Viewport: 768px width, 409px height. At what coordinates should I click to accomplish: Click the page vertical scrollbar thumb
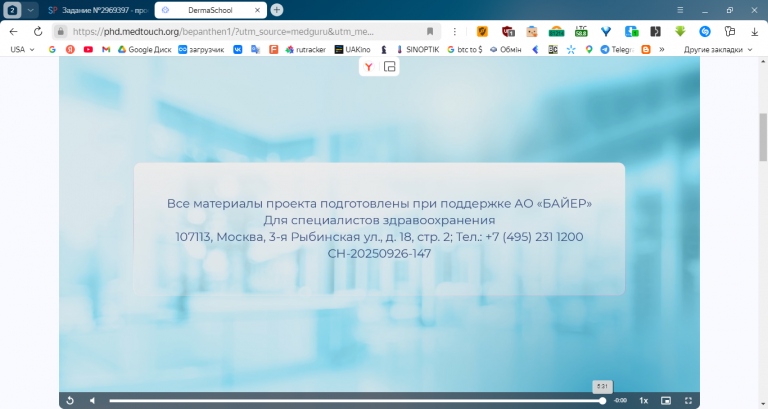[x=763, y=137]
